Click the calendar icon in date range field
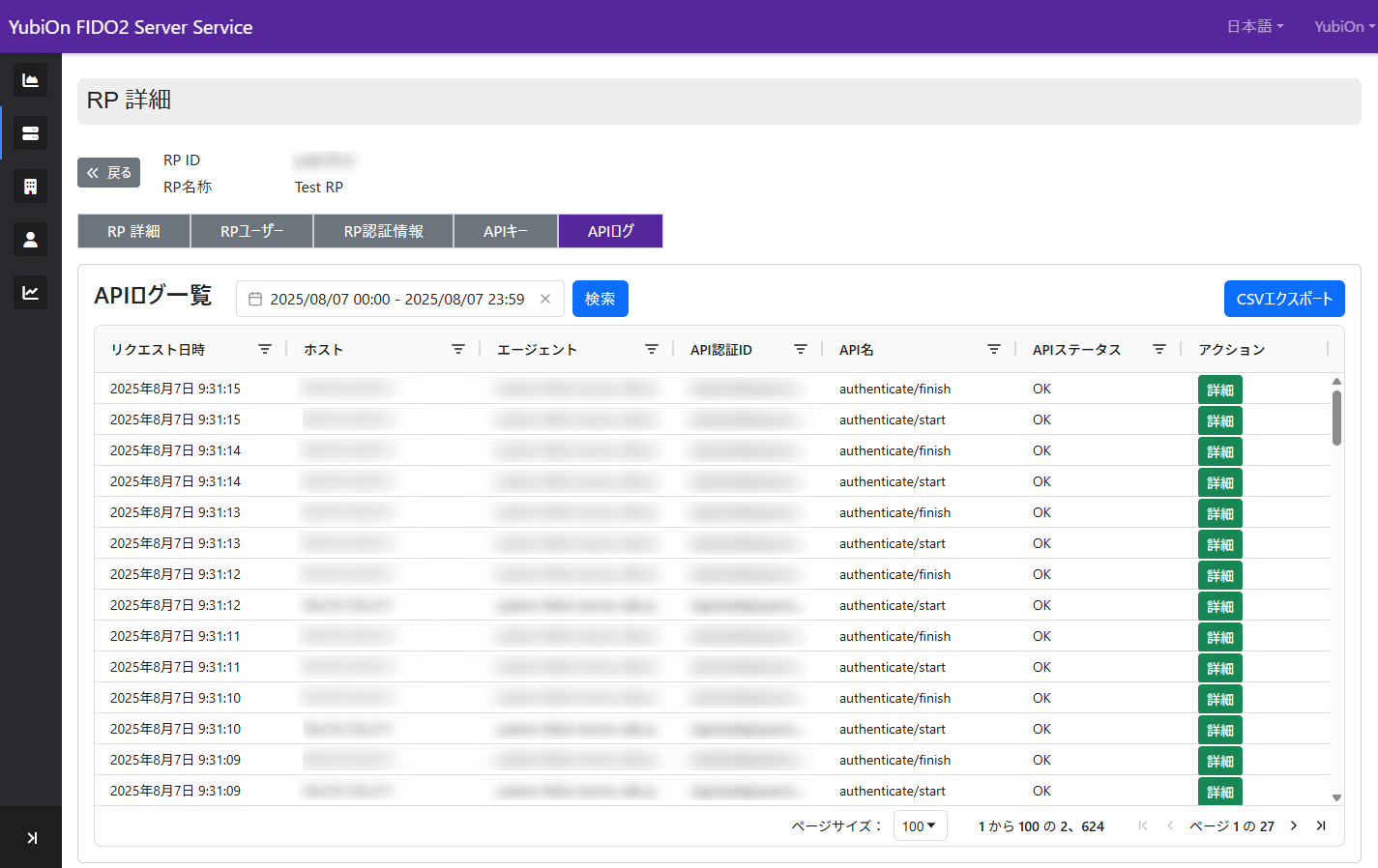This screenshot has width=1378, height=868. [x=255, y=300]
